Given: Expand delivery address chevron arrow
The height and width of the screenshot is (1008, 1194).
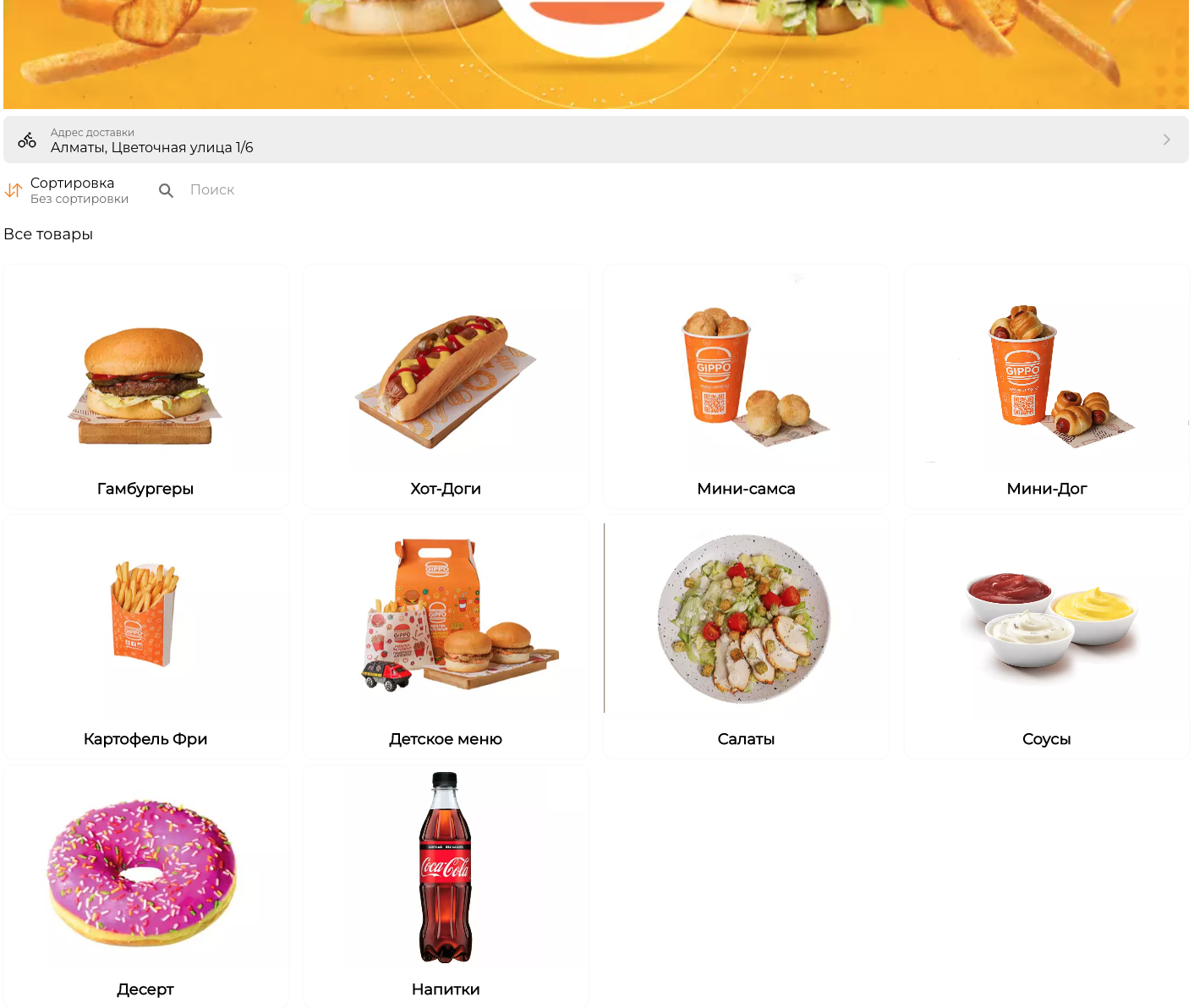Looking at the screenshot, I should click(1166, 140).
